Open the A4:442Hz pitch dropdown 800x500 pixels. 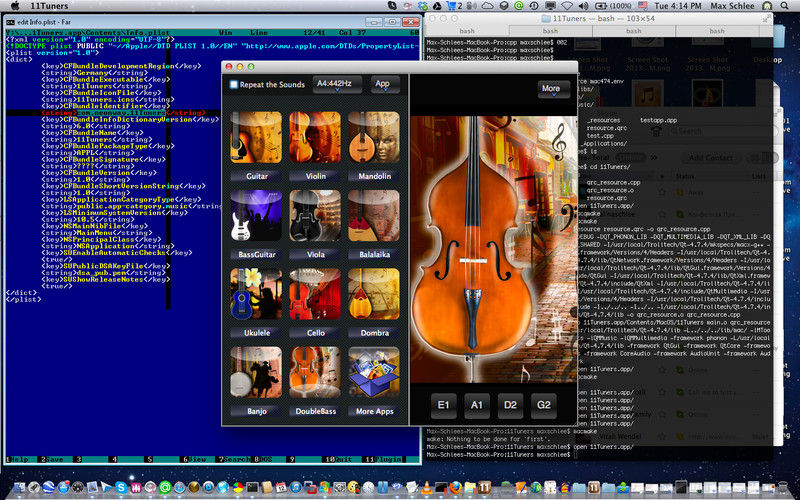point(337,84)
